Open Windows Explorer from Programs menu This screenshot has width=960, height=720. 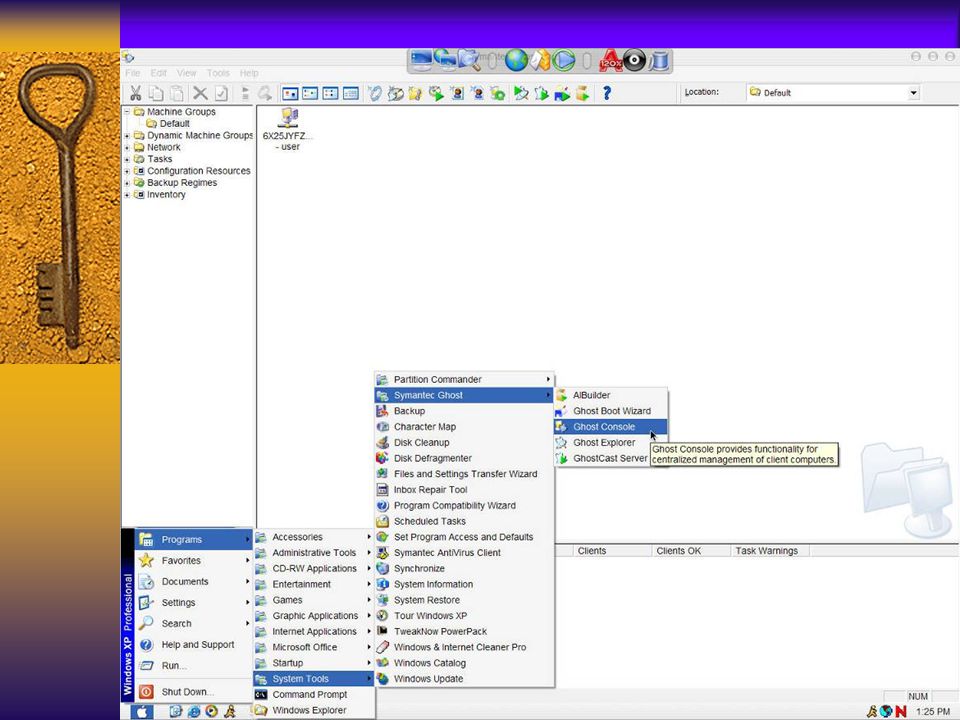click(313, 710)
